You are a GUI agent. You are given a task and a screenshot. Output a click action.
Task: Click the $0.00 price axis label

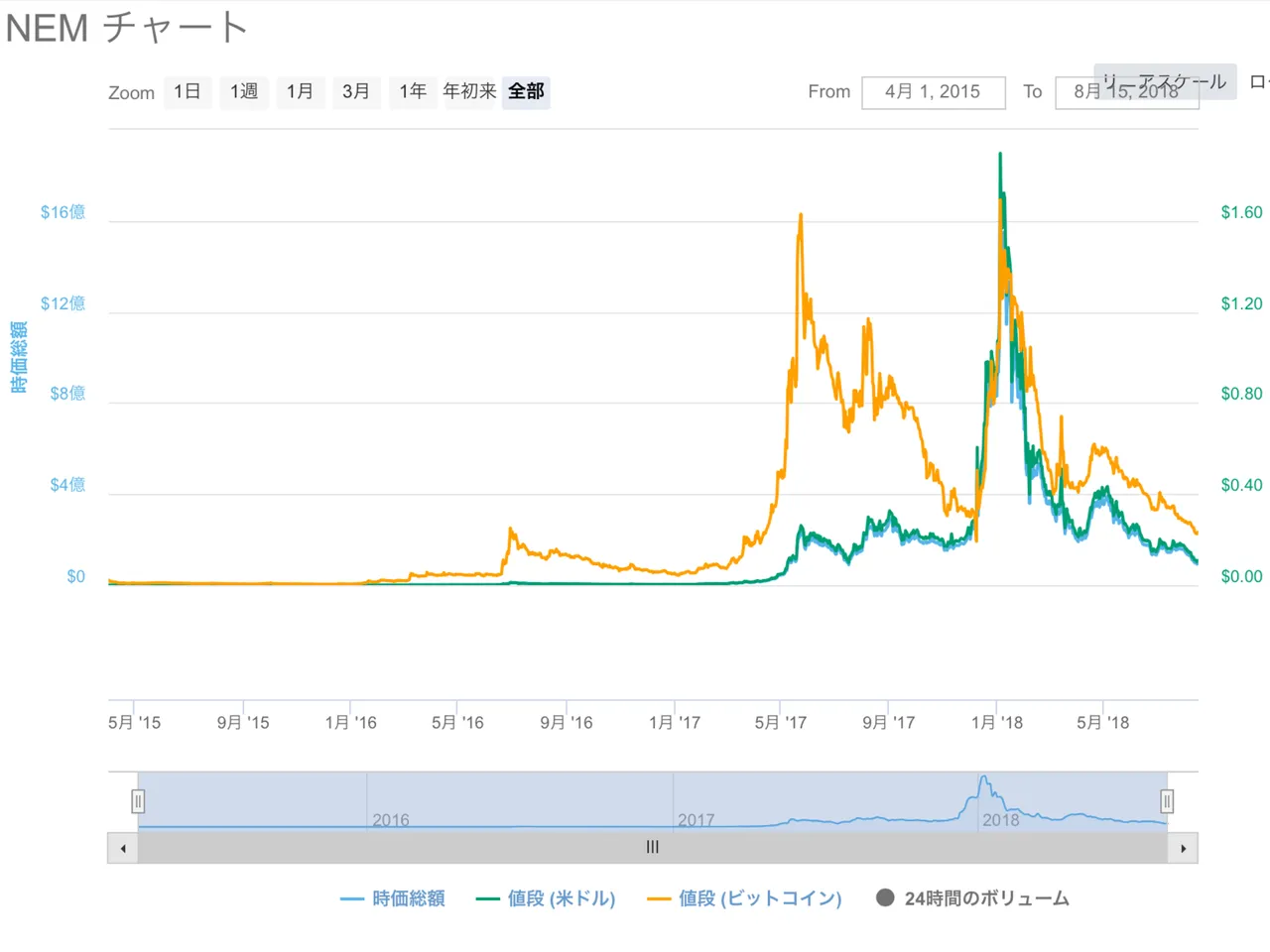[x=1242, y=576]
